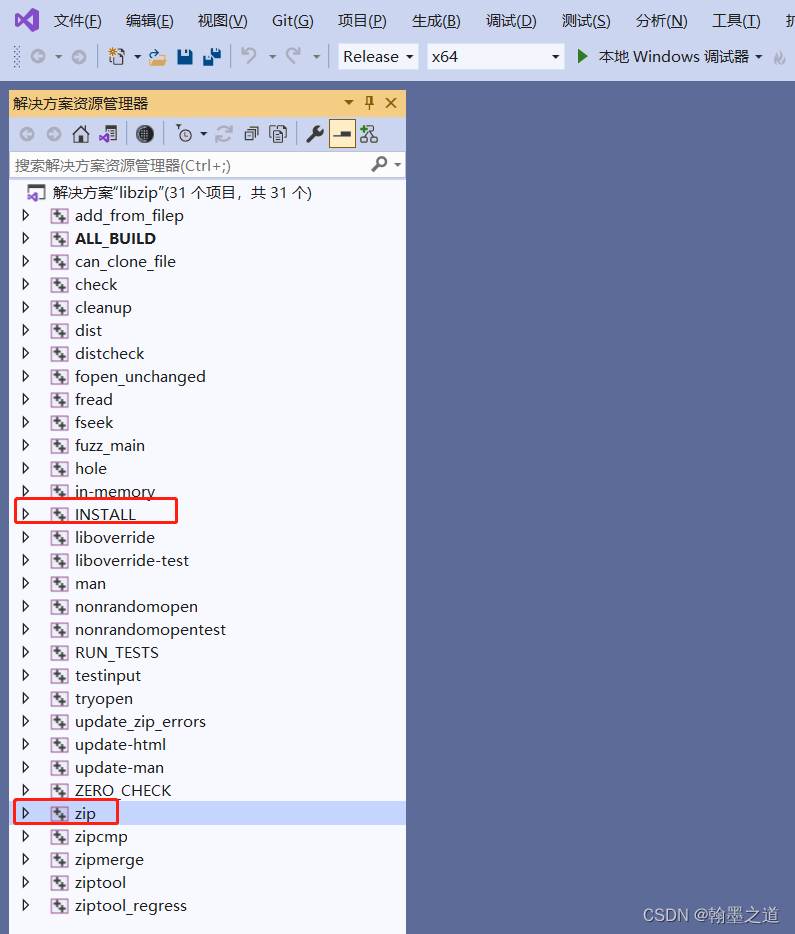
Task: Switch views icon in Solution Explorer
Action: tap(108, 134)
